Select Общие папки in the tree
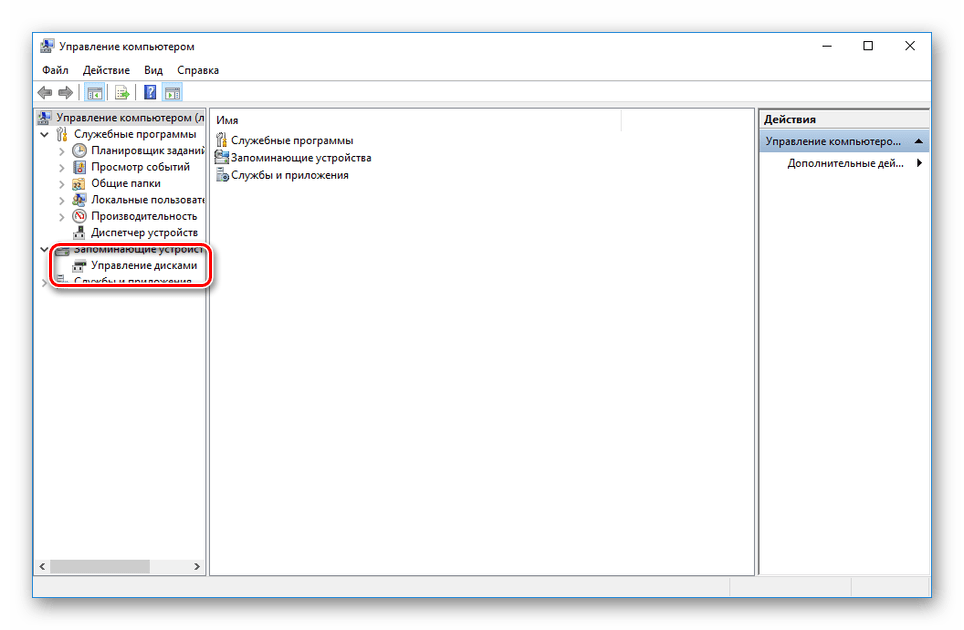 [125, 183]
